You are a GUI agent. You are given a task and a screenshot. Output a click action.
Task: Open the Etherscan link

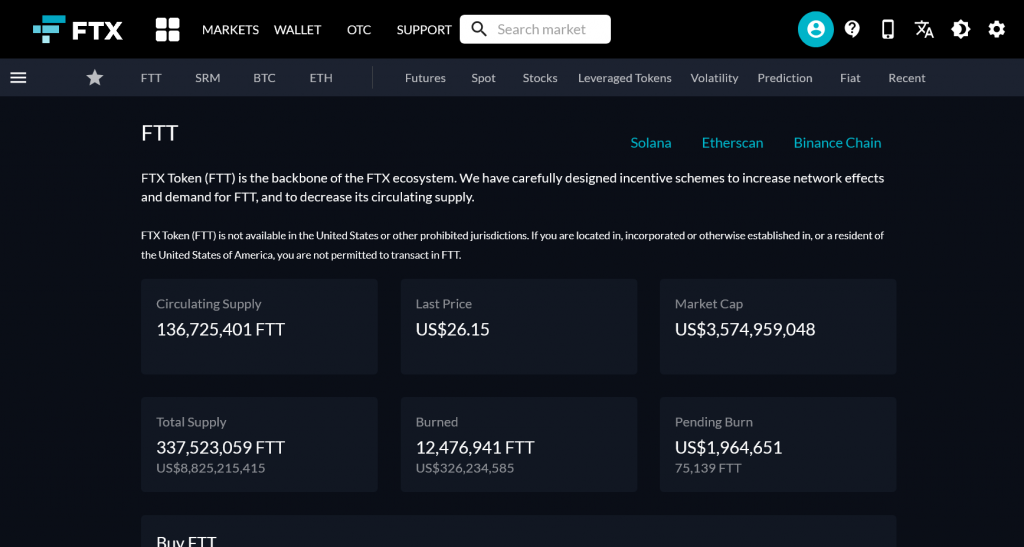click(x=733, y=142)
